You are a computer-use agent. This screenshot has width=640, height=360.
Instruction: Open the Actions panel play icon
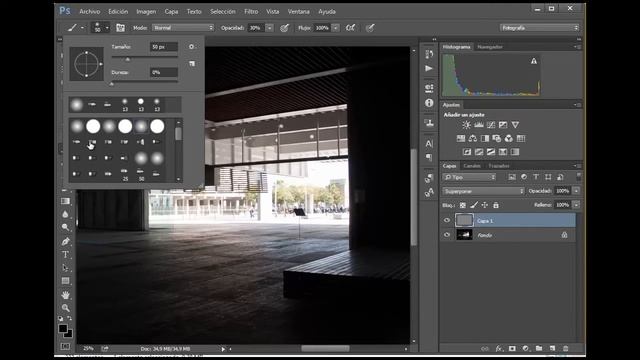[429, 69]
